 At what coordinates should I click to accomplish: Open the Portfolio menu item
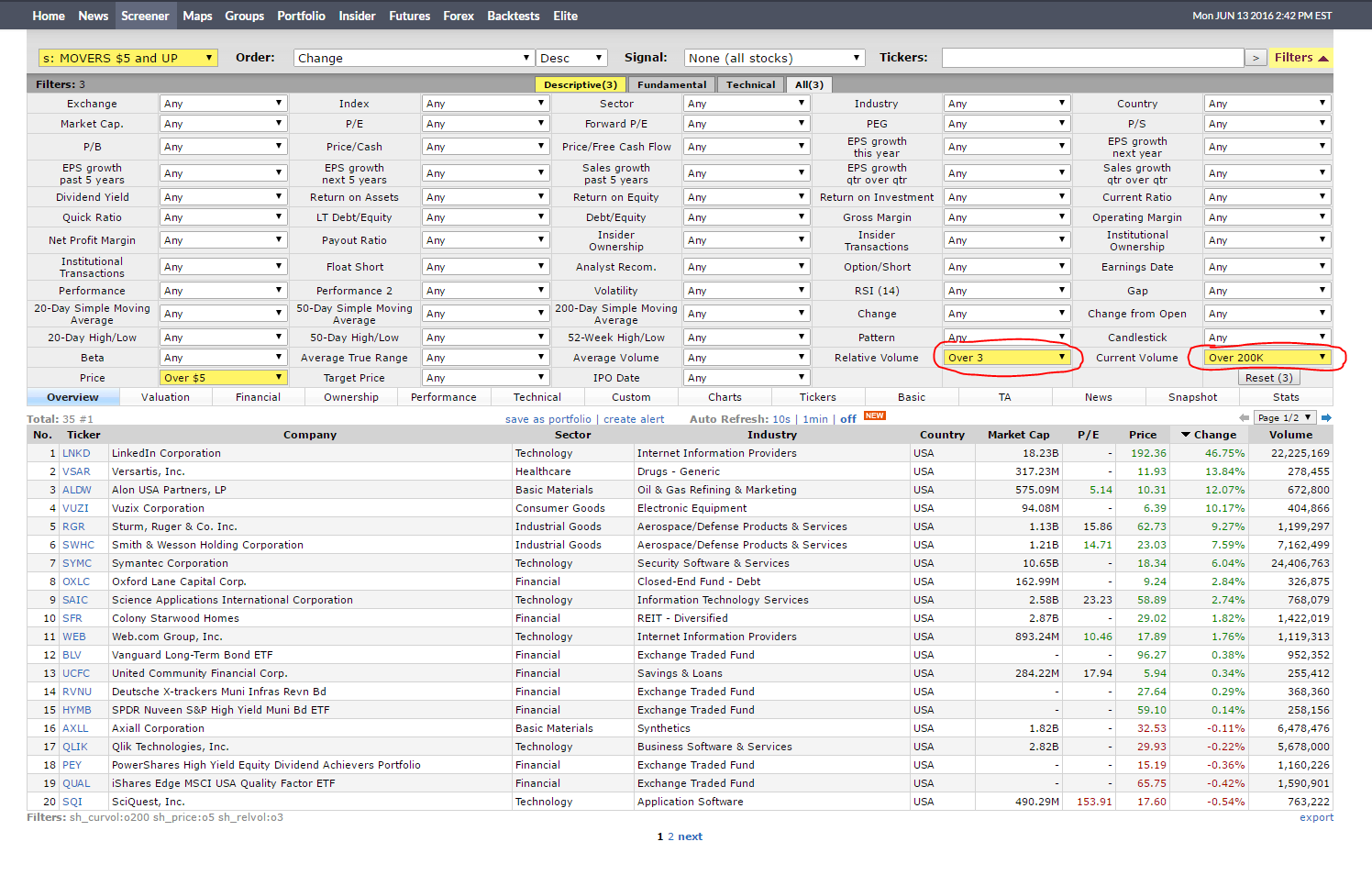[301, 16]
